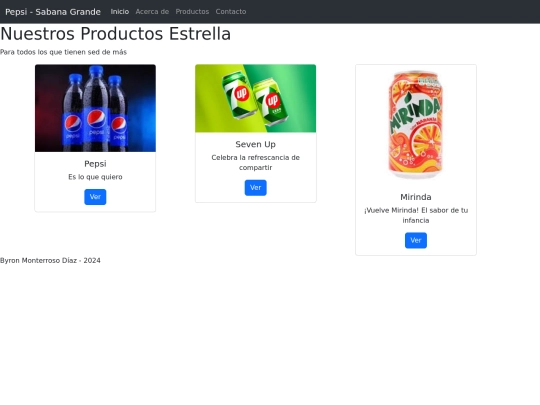
Task: Click the Celebra la refrescancia description
Action: [256, 163]
